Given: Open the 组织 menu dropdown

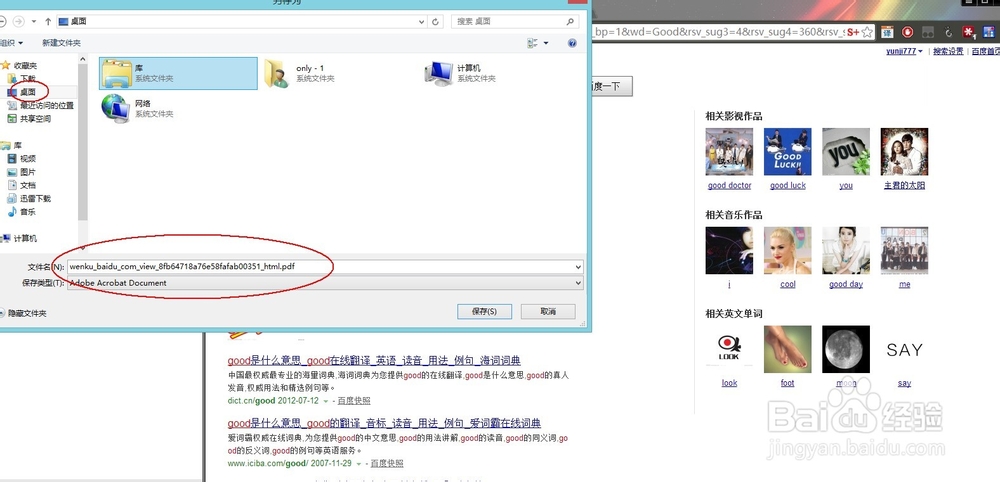Looking at the screenshot, I should point(12,43).
